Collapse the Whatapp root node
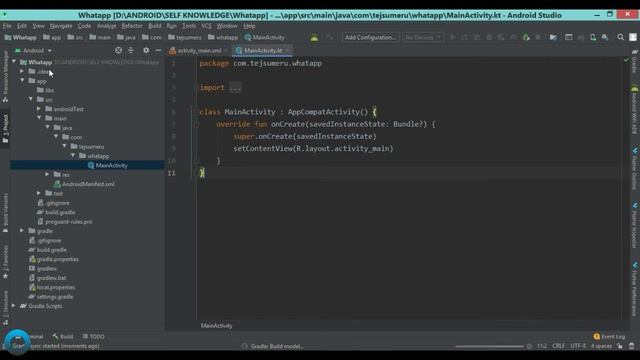The width and height of the screenshot is (640, 360). pyautogui.click(x=14, y=62)
